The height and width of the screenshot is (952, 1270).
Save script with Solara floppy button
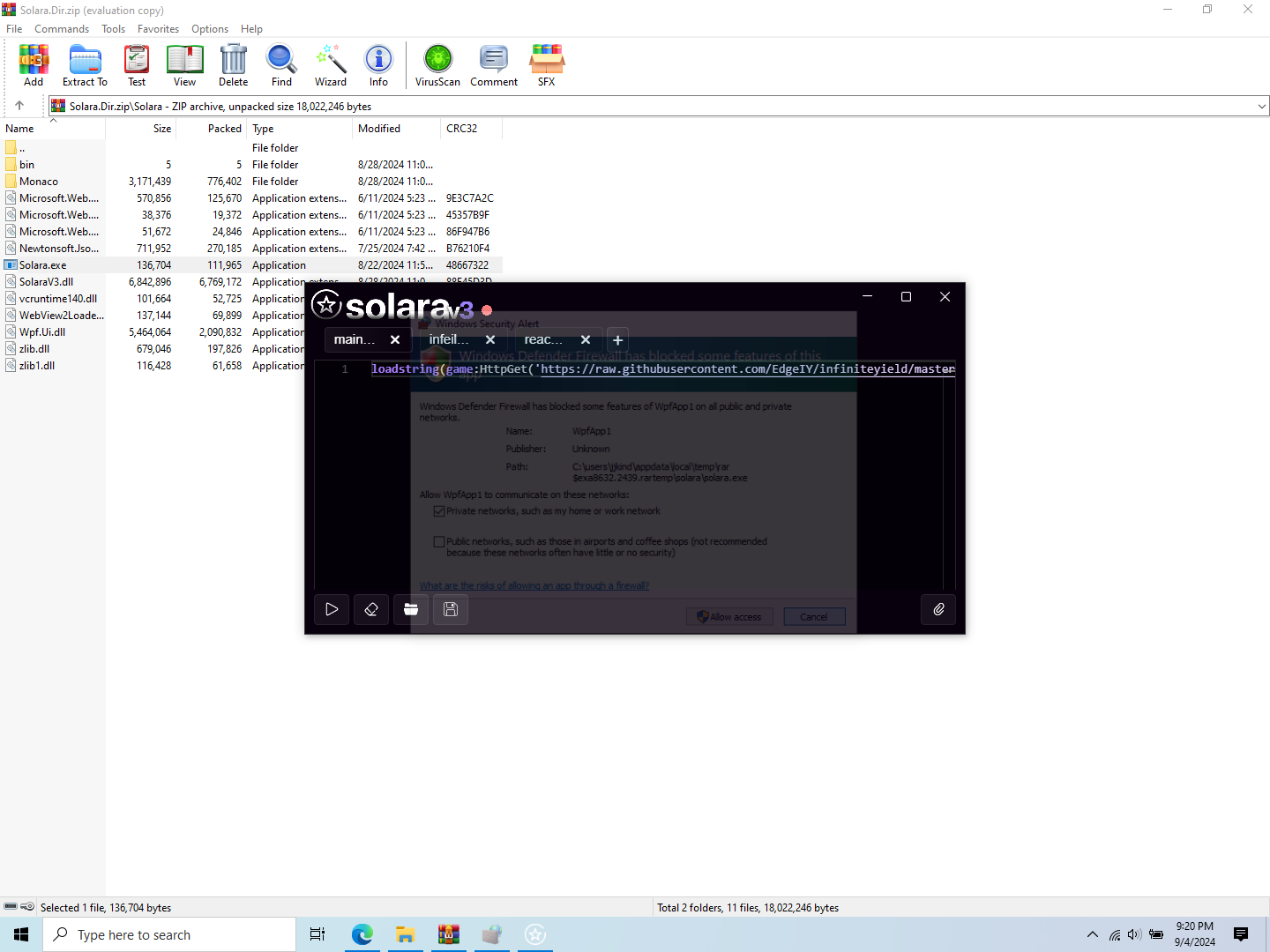pyautogui.click(x=451, y=609)
